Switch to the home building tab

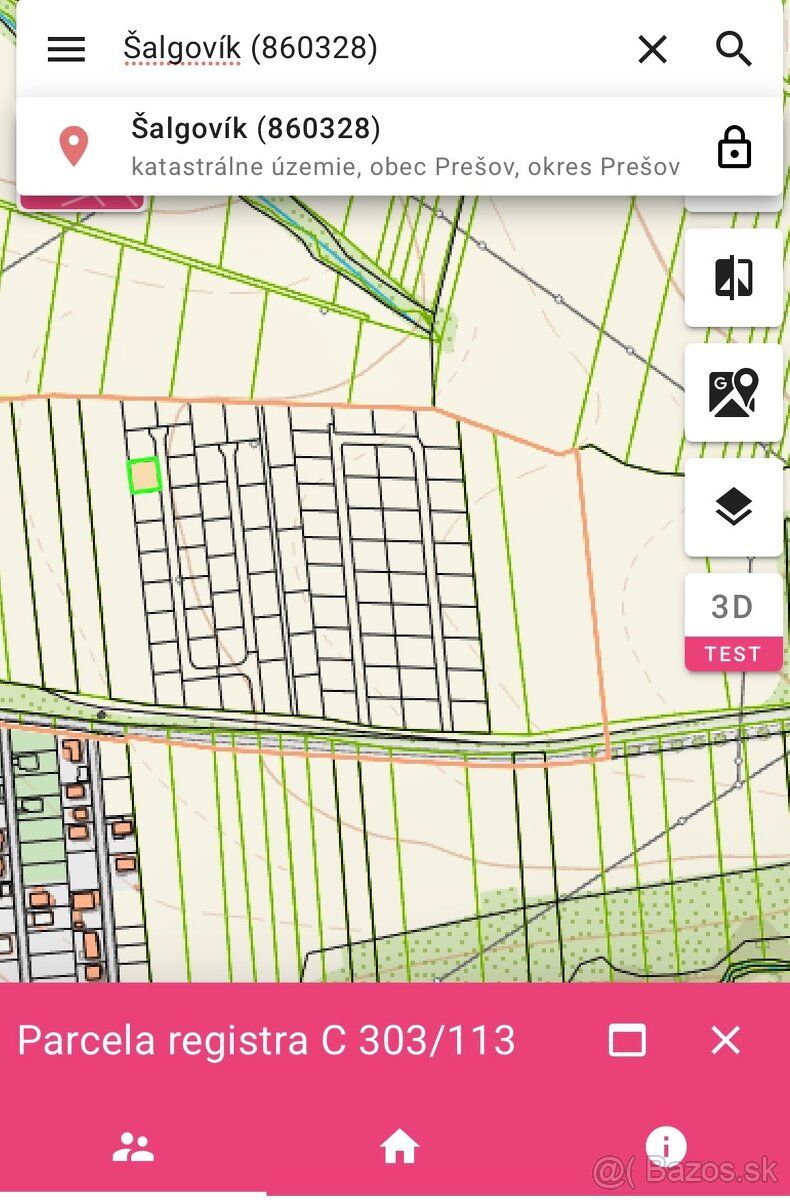point(398,1146)
